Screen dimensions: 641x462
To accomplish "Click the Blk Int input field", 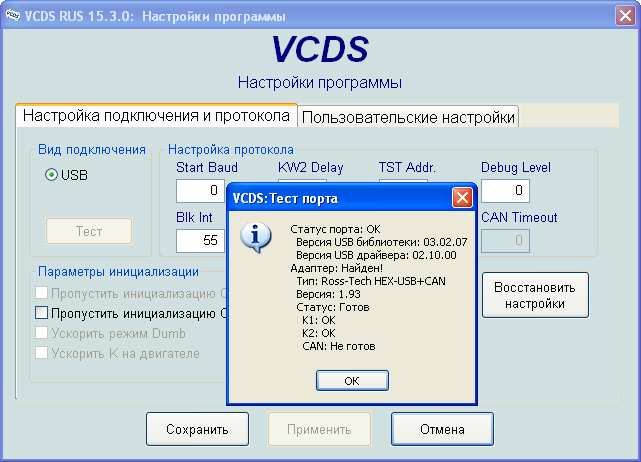I will click(x=200, y=240).
